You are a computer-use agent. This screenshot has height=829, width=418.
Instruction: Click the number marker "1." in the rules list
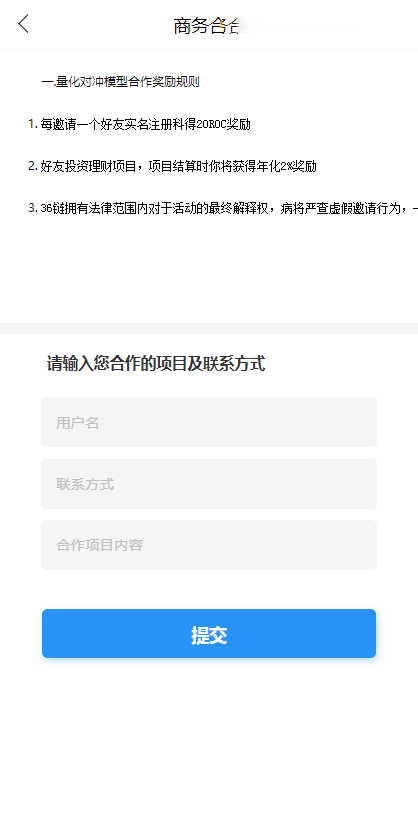click(33, 124)
